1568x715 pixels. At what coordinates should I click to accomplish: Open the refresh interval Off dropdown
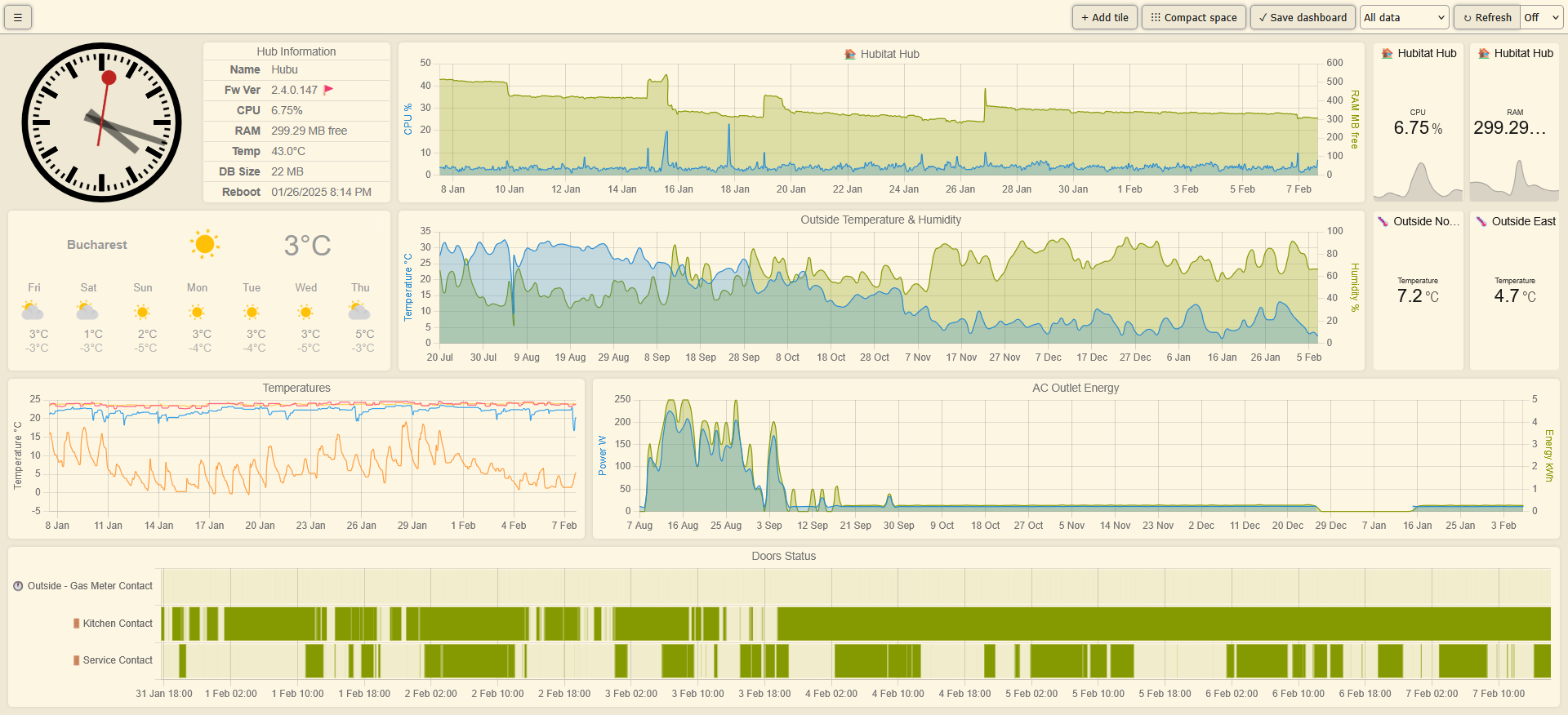[1540, 17]
